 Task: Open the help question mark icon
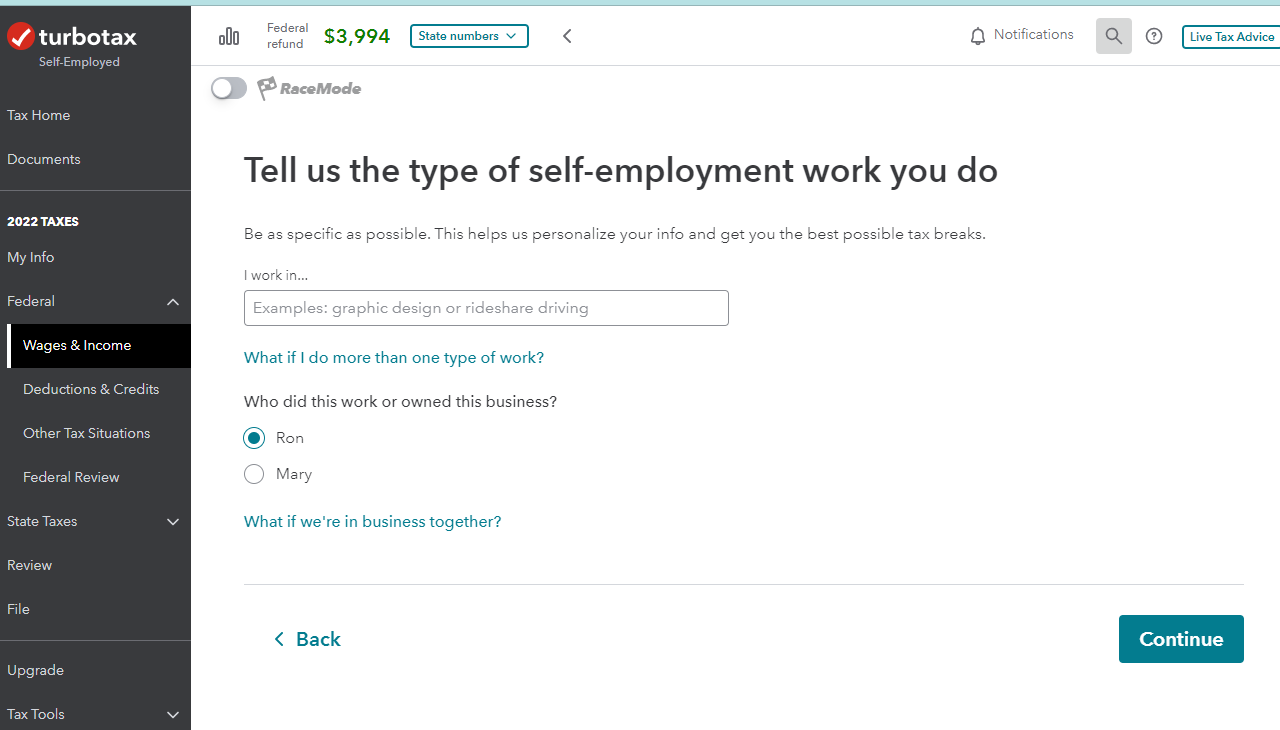pos(1154,36)
